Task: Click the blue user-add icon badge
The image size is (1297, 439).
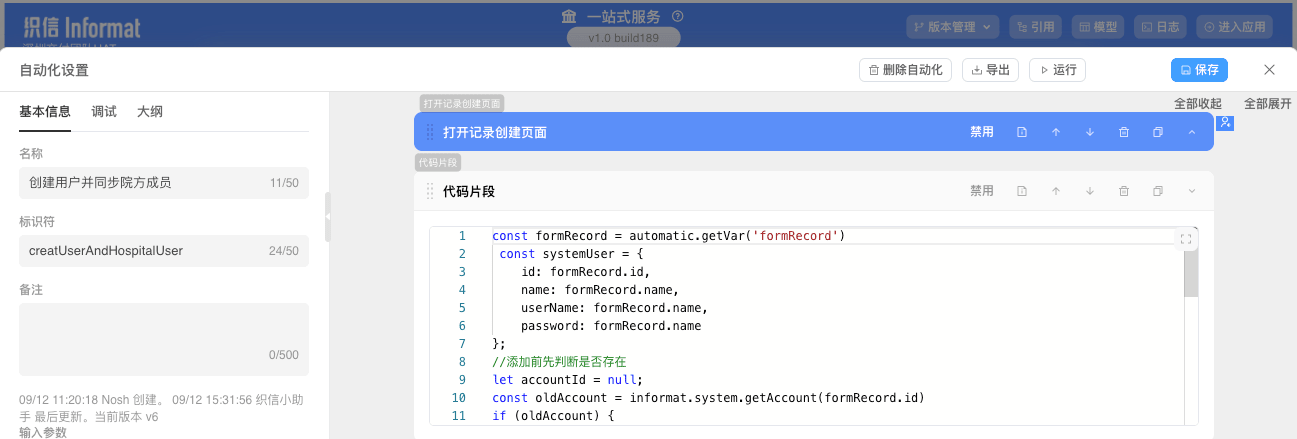Action: (x=1225, y=122)
